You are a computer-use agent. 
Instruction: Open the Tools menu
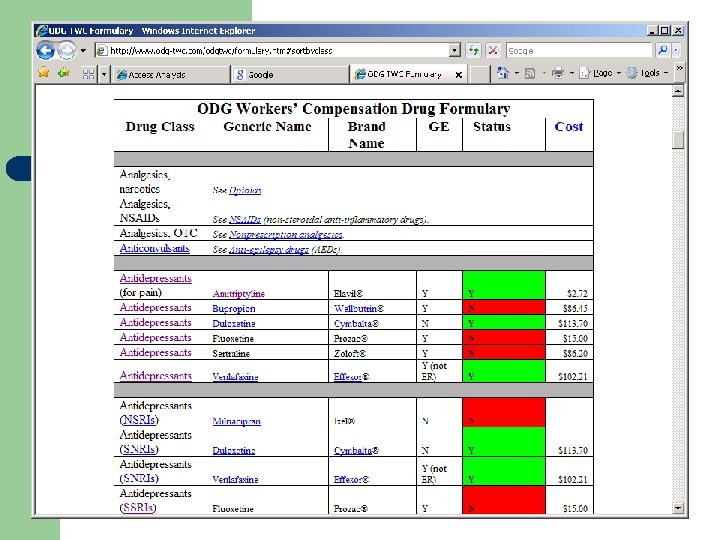coord(647,73)
